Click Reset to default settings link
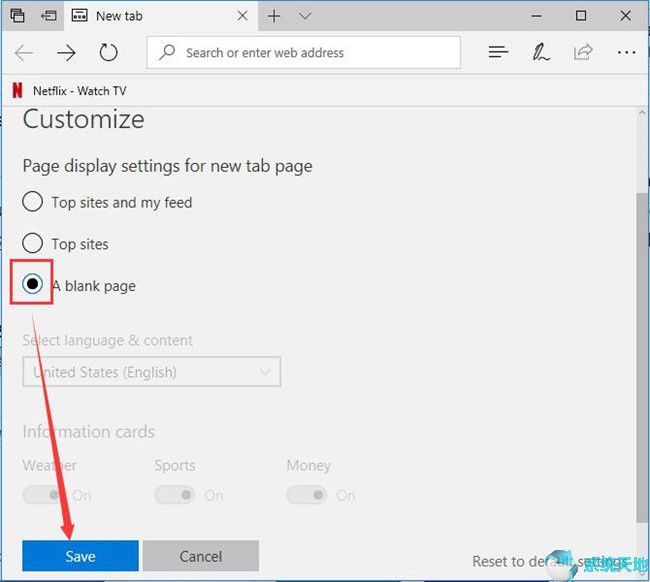The width and height of the screenshot is (650, 582). (x=550, y=562)
